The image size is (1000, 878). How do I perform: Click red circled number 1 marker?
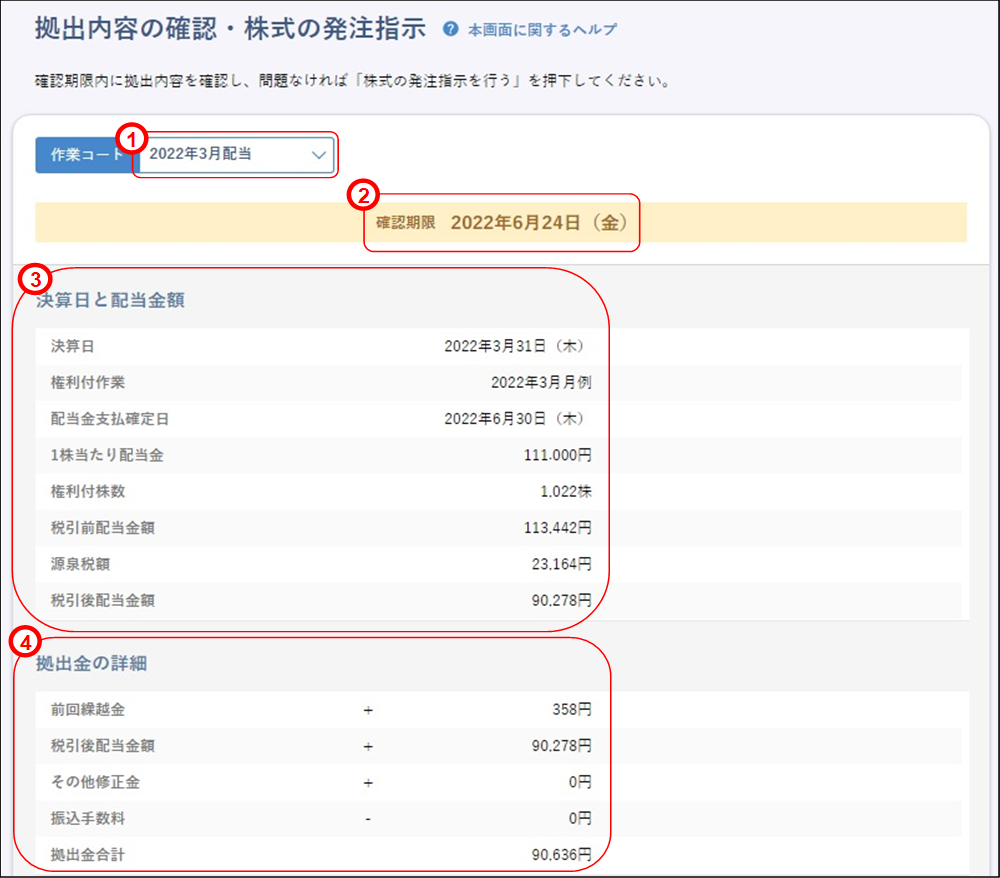point(130,140)
